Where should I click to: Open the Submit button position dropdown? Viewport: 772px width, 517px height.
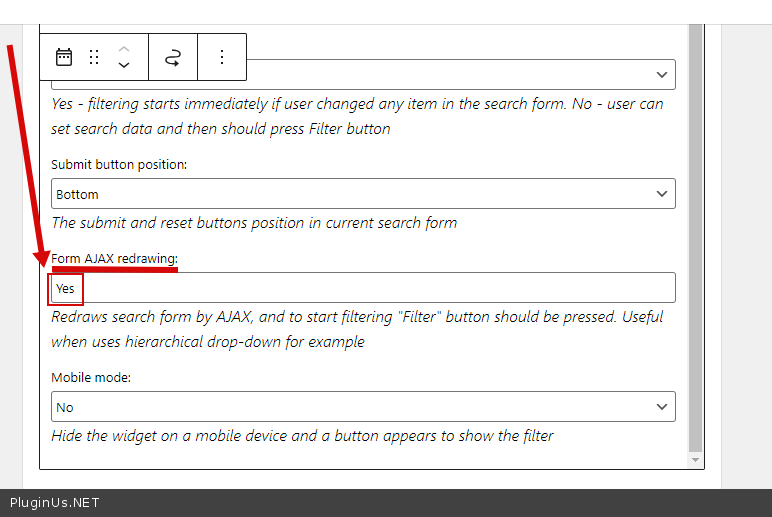pos(363,194)
